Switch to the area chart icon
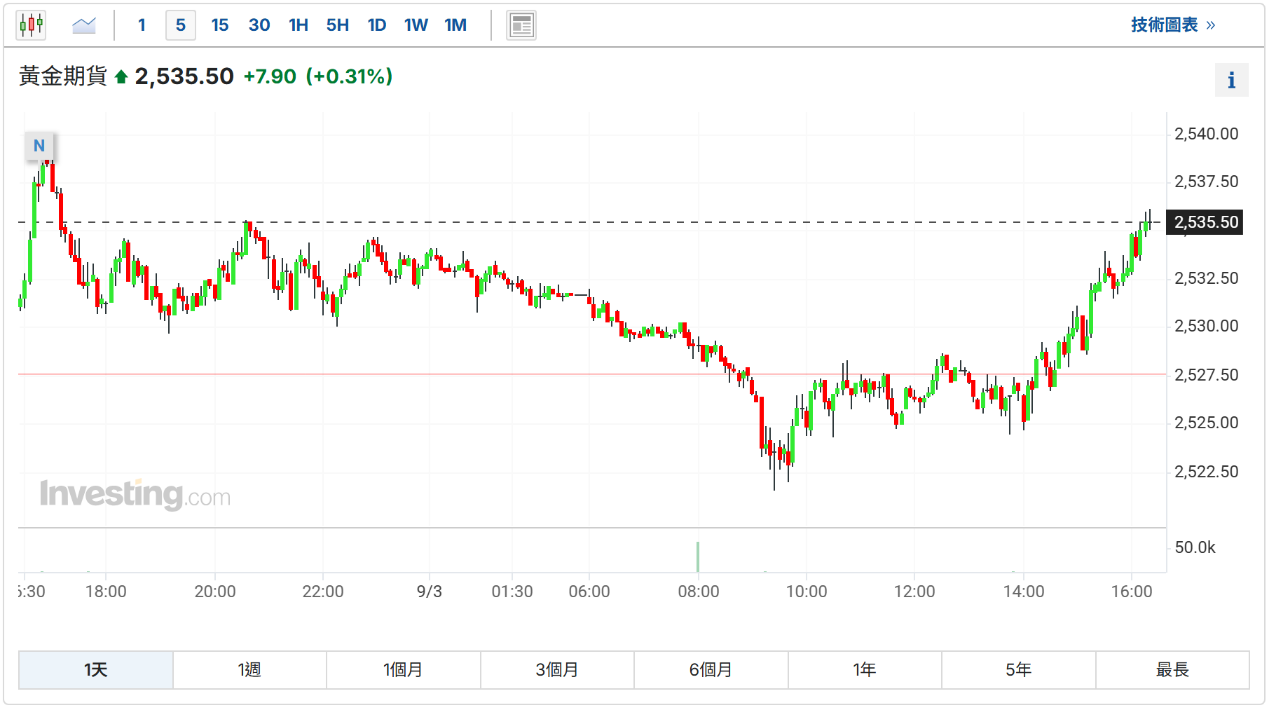This screenshot has height=710, width=1269. pos(85,25)
